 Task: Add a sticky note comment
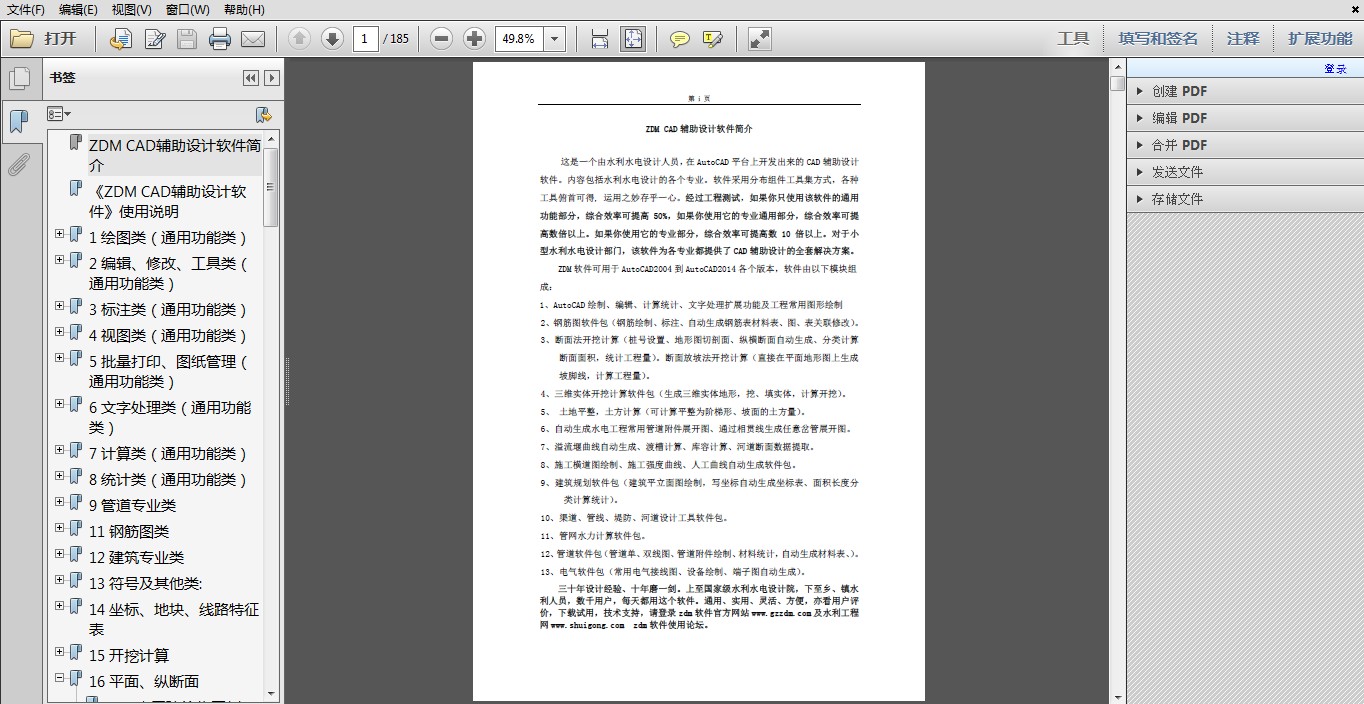coord(680,39)
